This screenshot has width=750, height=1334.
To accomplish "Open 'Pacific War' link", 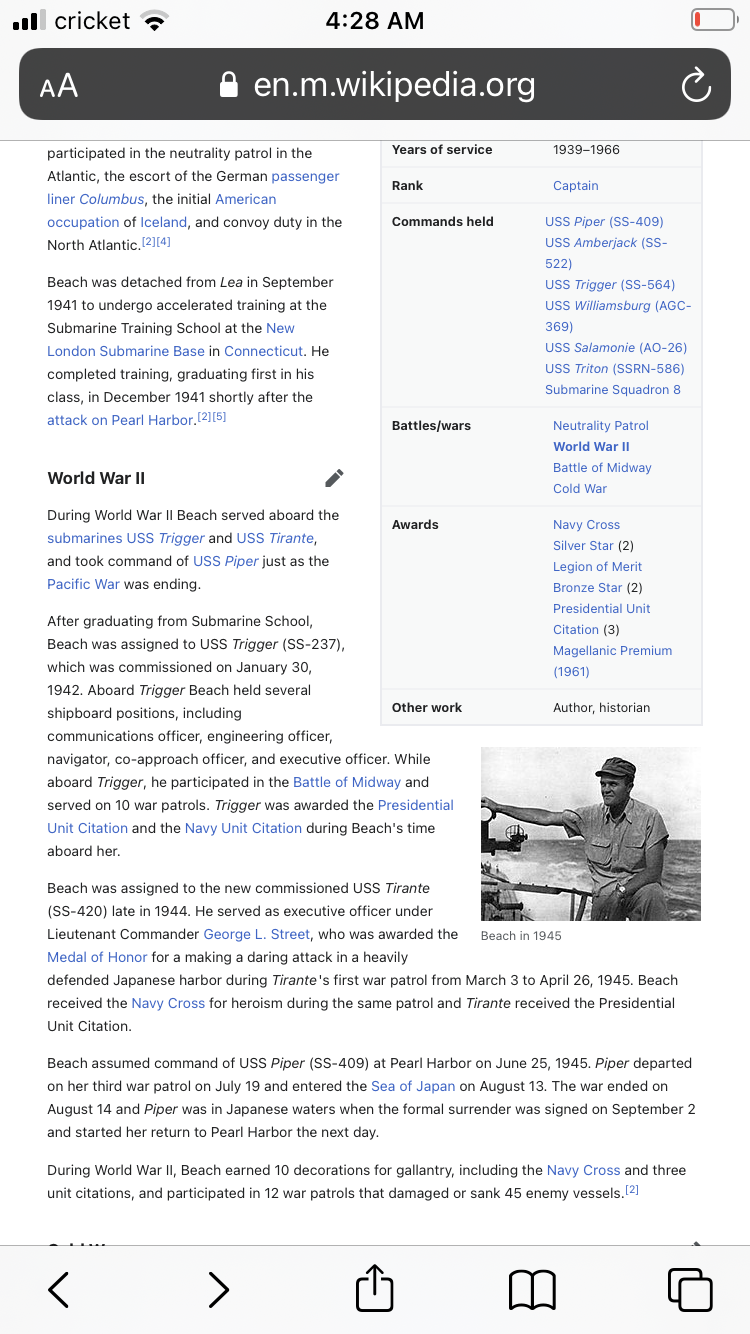I will point(83,584).
